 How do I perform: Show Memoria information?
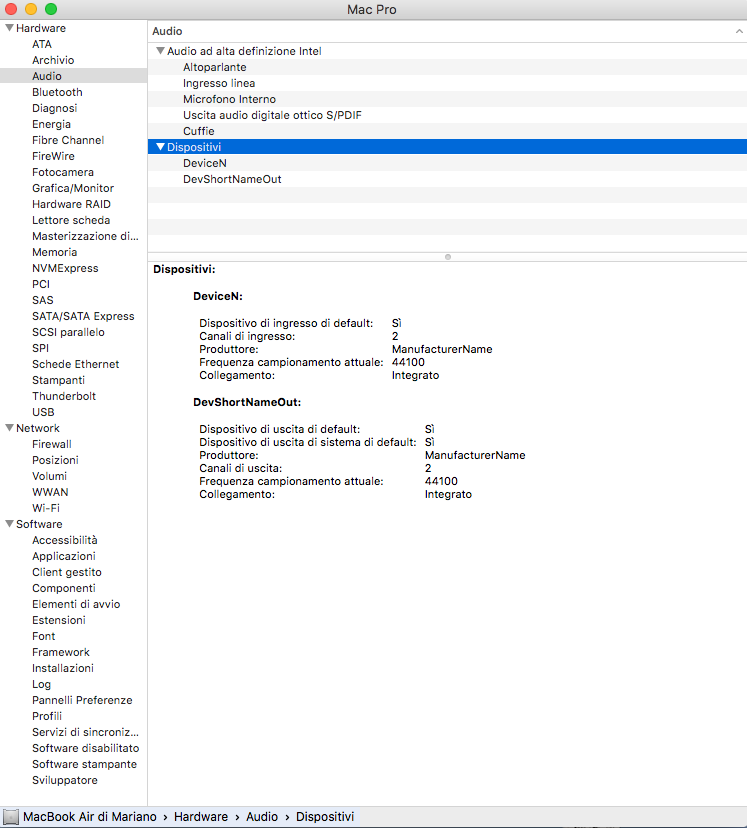54,252
